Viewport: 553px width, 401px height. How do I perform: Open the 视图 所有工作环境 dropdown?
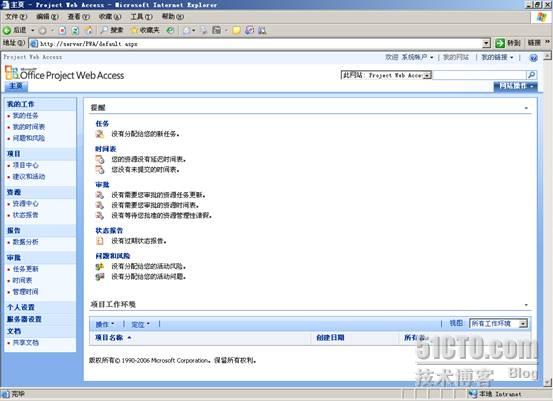(x=498, y=323)
